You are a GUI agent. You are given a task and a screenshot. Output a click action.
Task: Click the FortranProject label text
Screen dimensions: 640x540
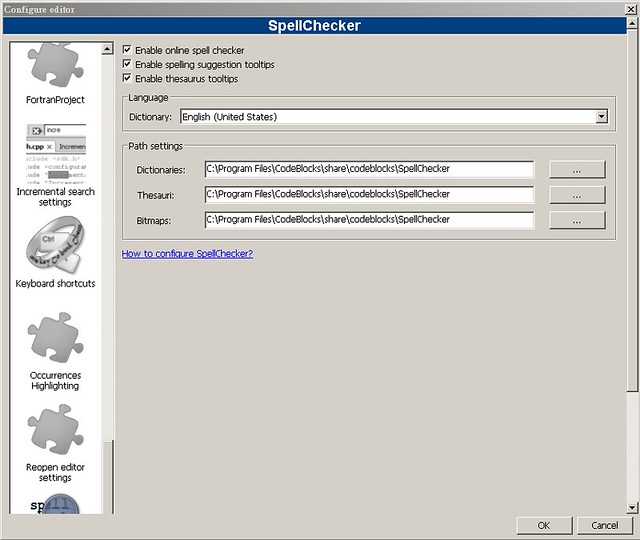[55, 100]
